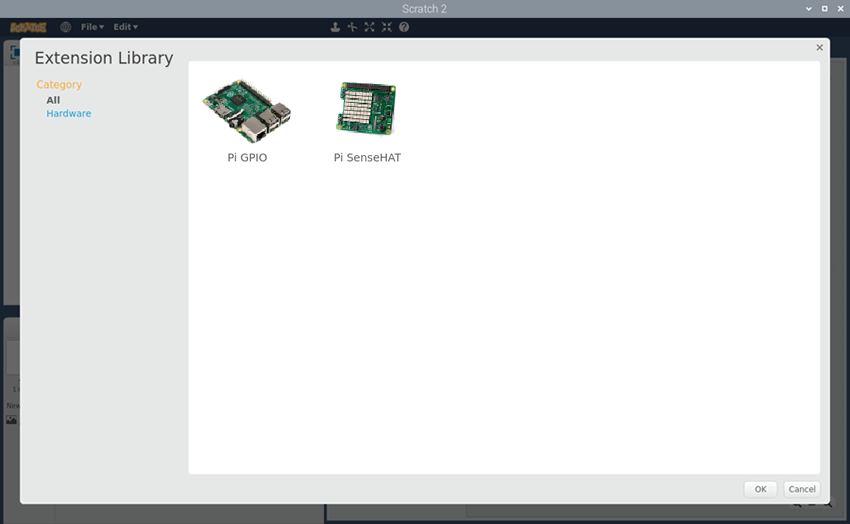This screenshot has height=524, width=850.
Task: Click the Scratch logo
Action: pyautogui.click(x=28, y=27)
